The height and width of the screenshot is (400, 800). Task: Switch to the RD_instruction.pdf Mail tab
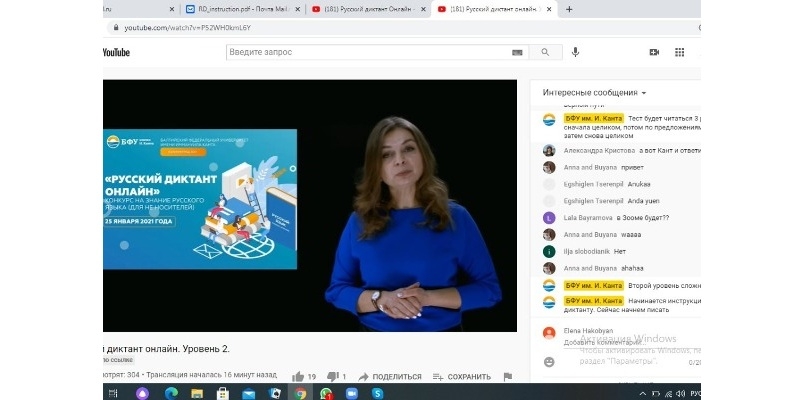[237, 9]
